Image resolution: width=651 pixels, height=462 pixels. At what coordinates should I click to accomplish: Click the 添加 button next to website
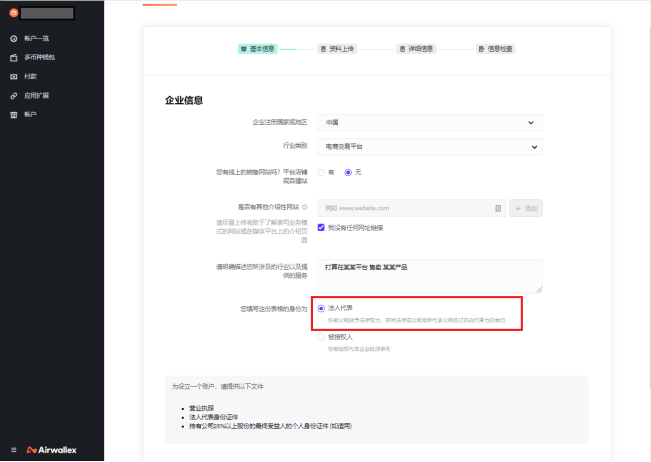pyautogui.click(x=526, y=208)
